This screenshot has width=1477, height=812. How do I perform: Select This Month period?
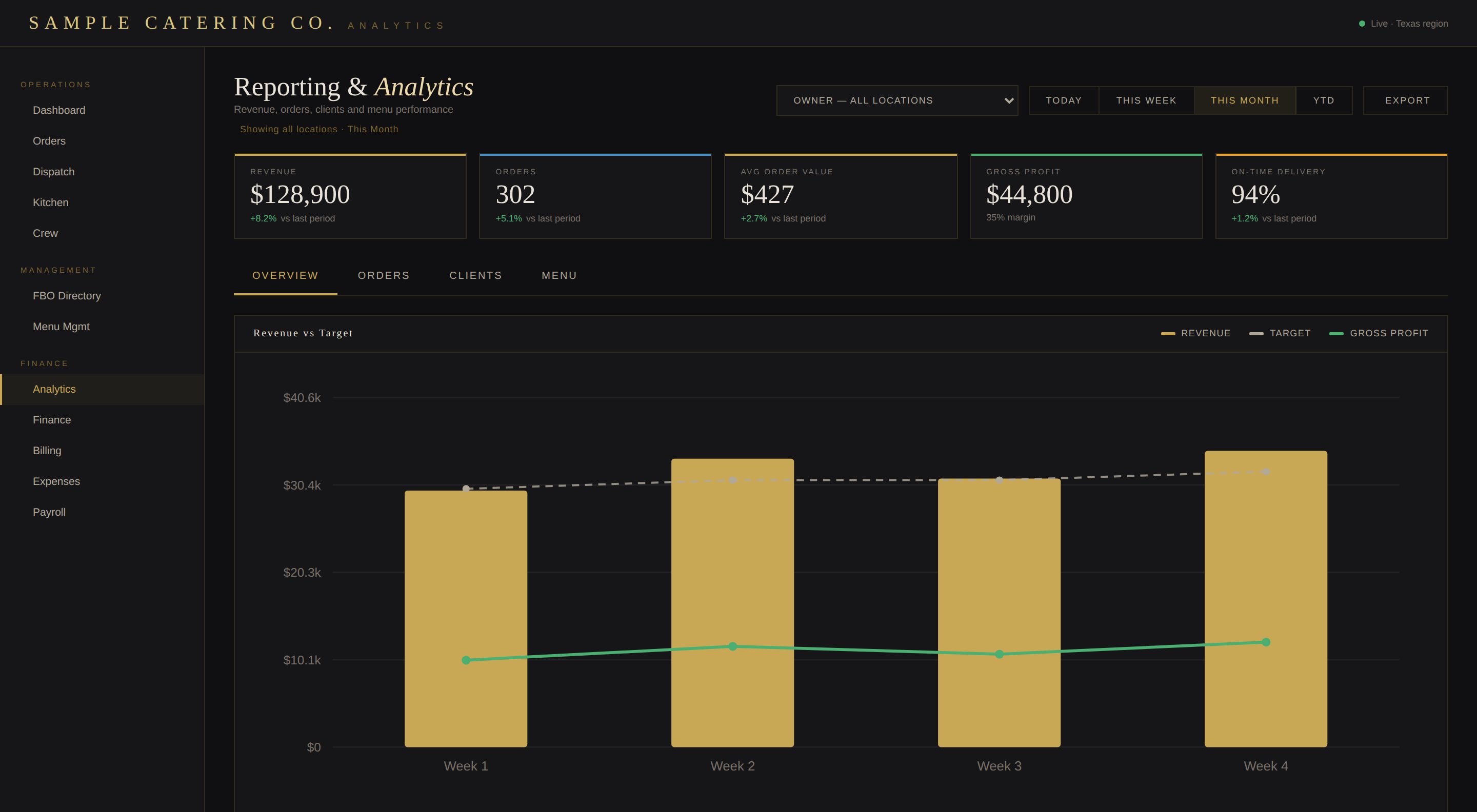(x=1245, y=100)
